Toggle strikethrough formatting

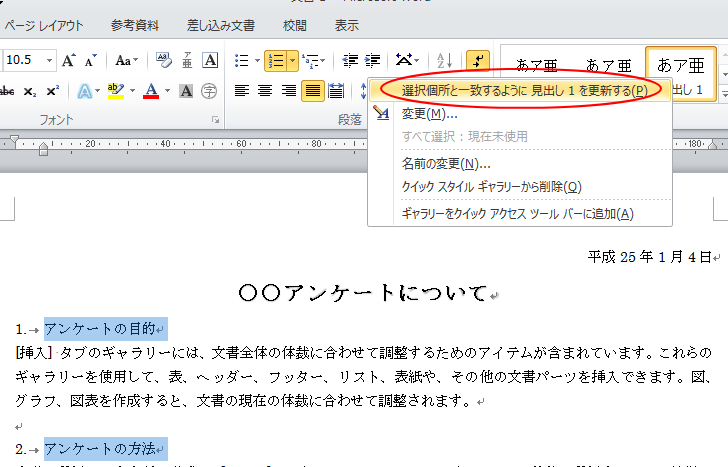(6, 91)
